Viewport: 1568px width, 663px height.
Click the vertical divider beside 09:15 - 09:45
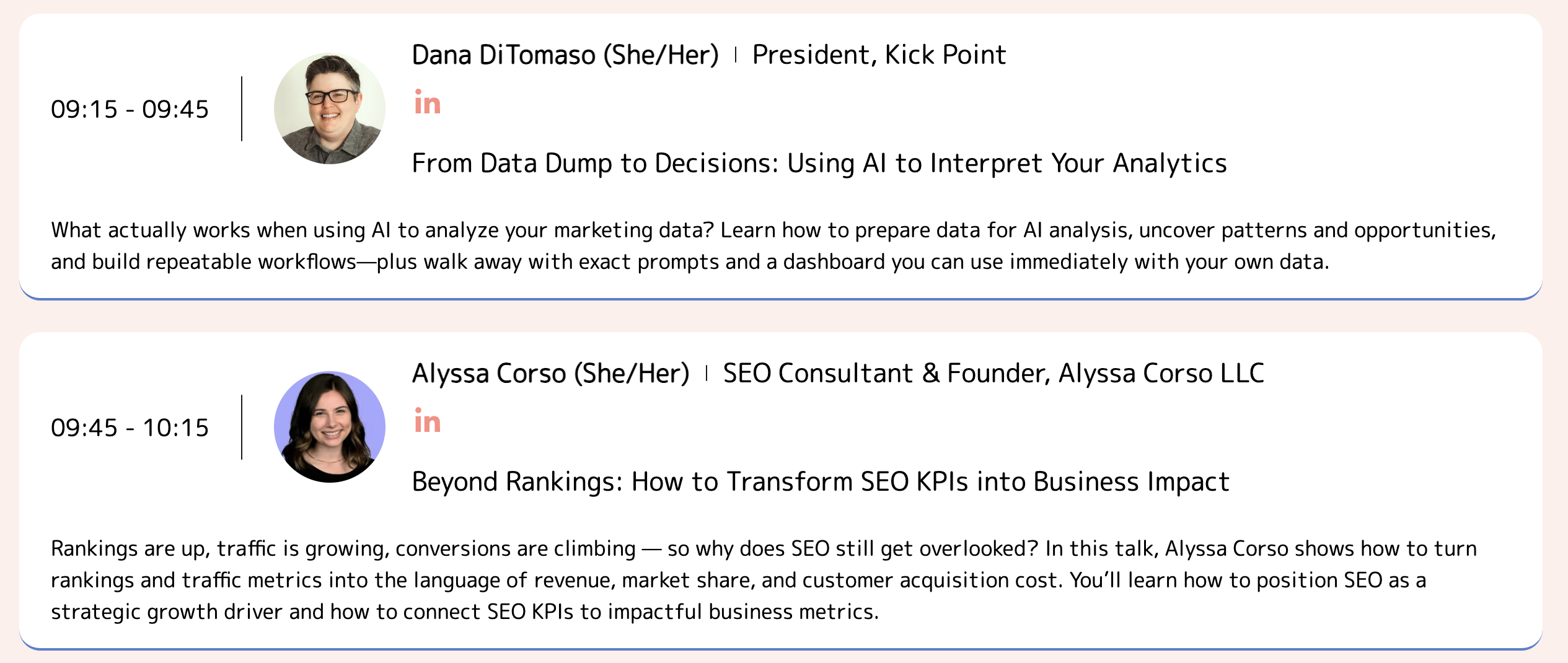(242, 109)
